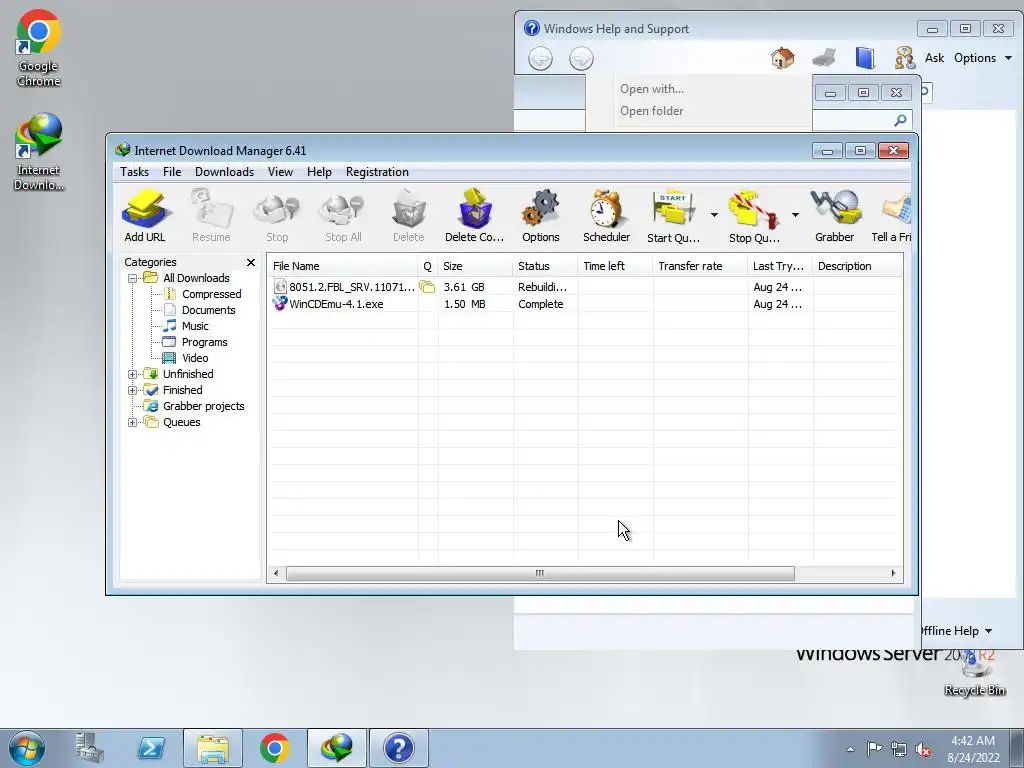Open Google Chrome desktop shortcut
Viewport: 1024px width, 768px height.
(x=39, y=48)
